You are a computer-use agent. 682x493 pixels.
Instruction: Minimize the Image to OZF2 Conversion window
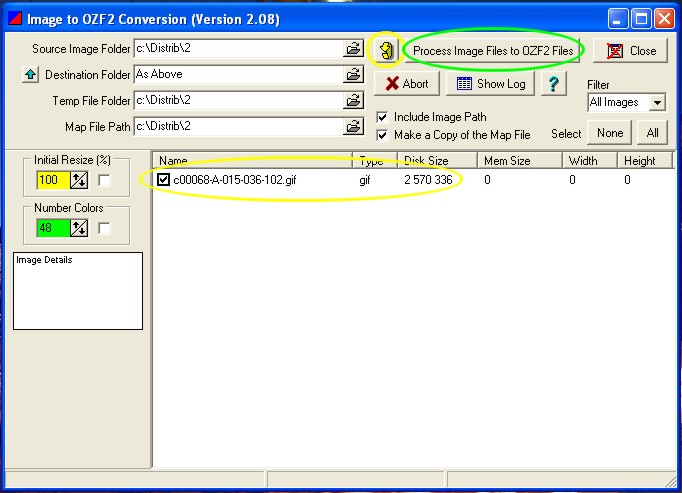click(617, 19)
